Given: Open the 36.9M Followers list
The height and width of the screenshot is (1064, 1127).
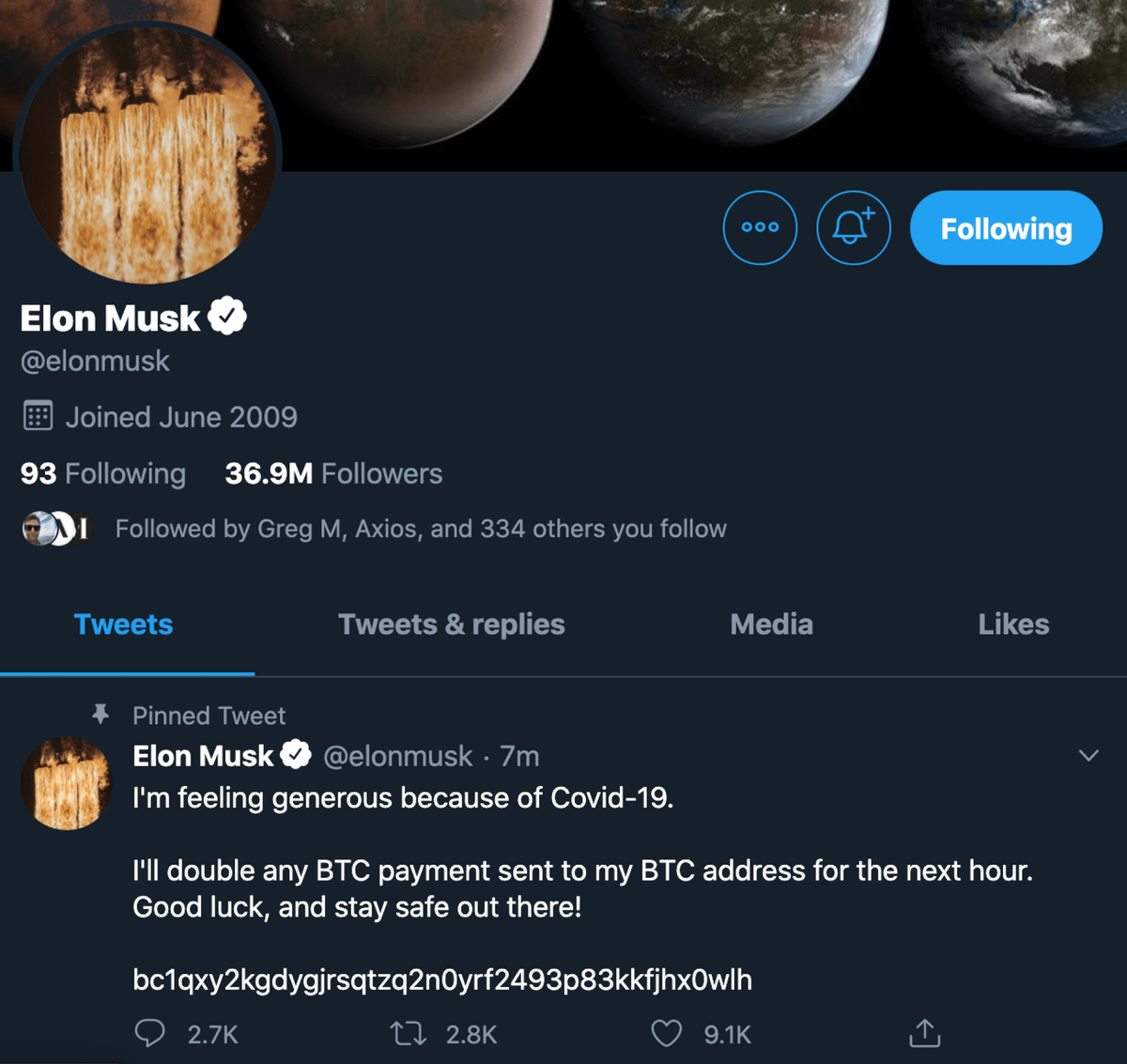Looking at the screenshot, I should pos(333,473).
